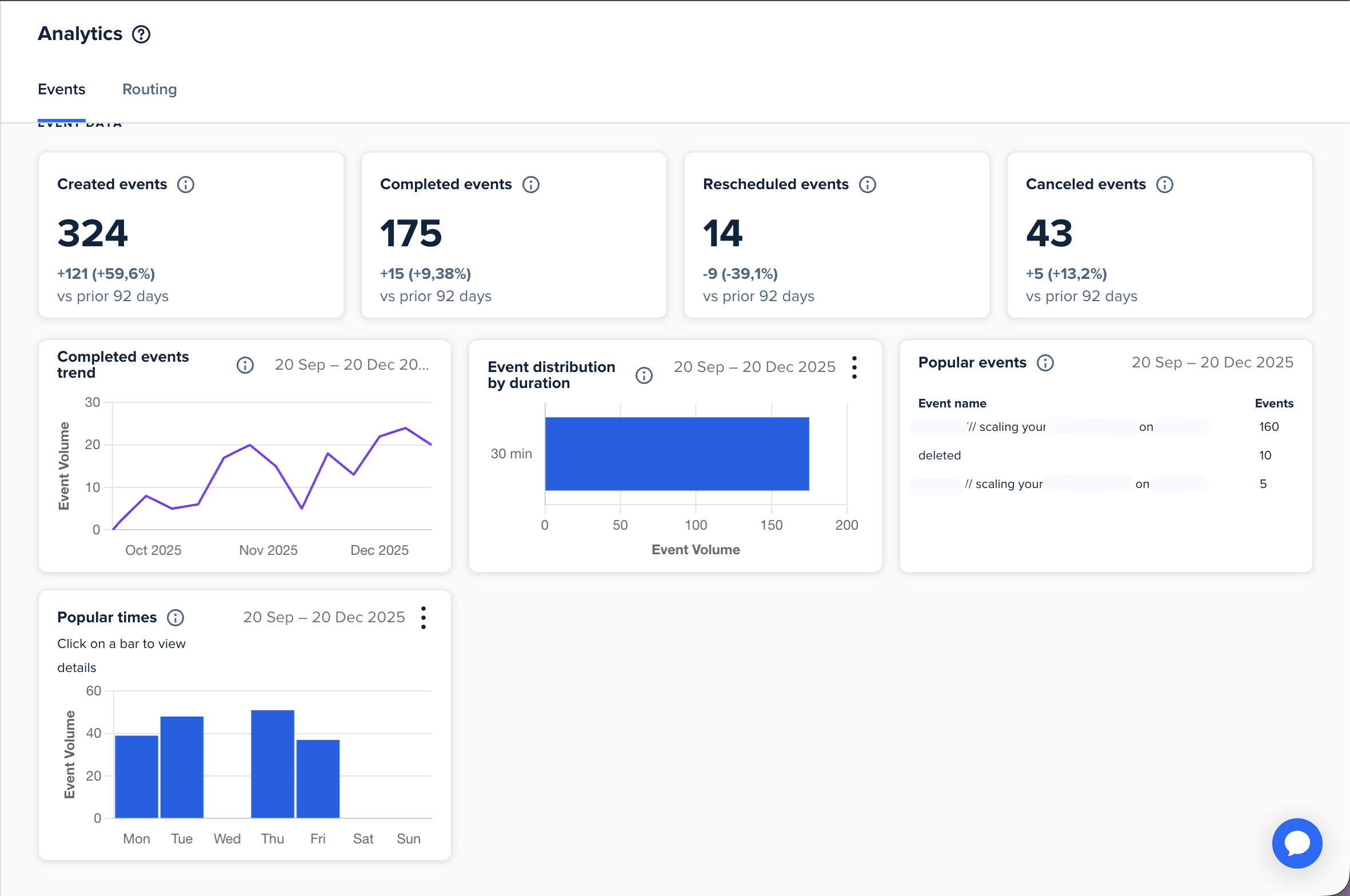Open three-dot menu on Event distribution card
This screenshot has width=1350, height=896.
[854, 367]
